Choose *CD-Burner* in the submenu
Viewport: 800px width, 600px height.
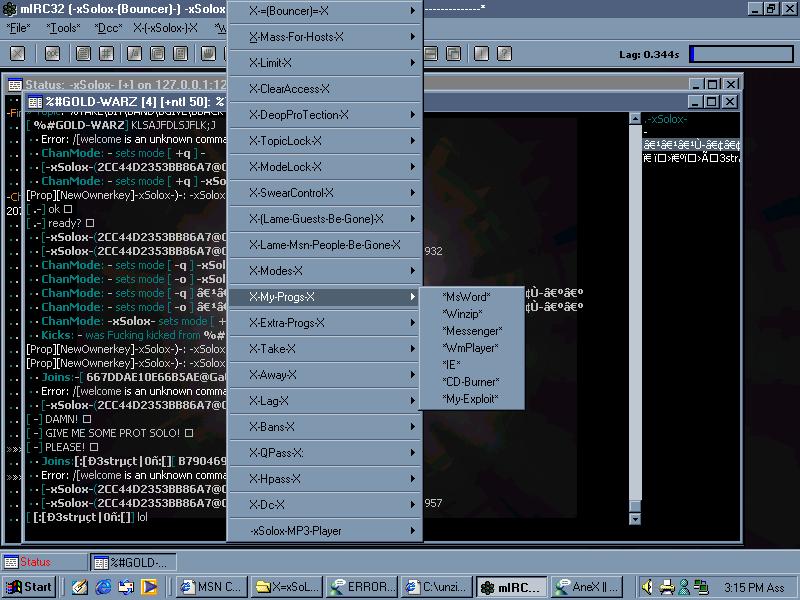470,382
